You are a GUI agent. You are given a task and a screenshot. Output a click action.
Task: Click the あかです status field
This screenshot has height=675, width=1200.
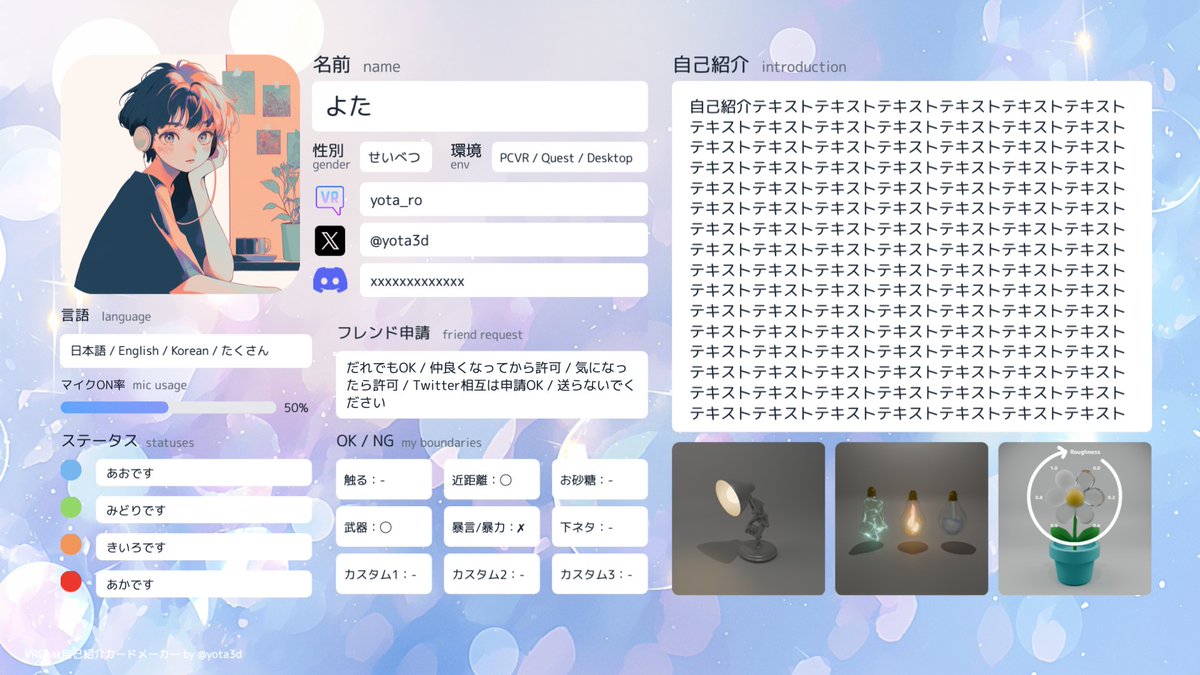point(204,584)
